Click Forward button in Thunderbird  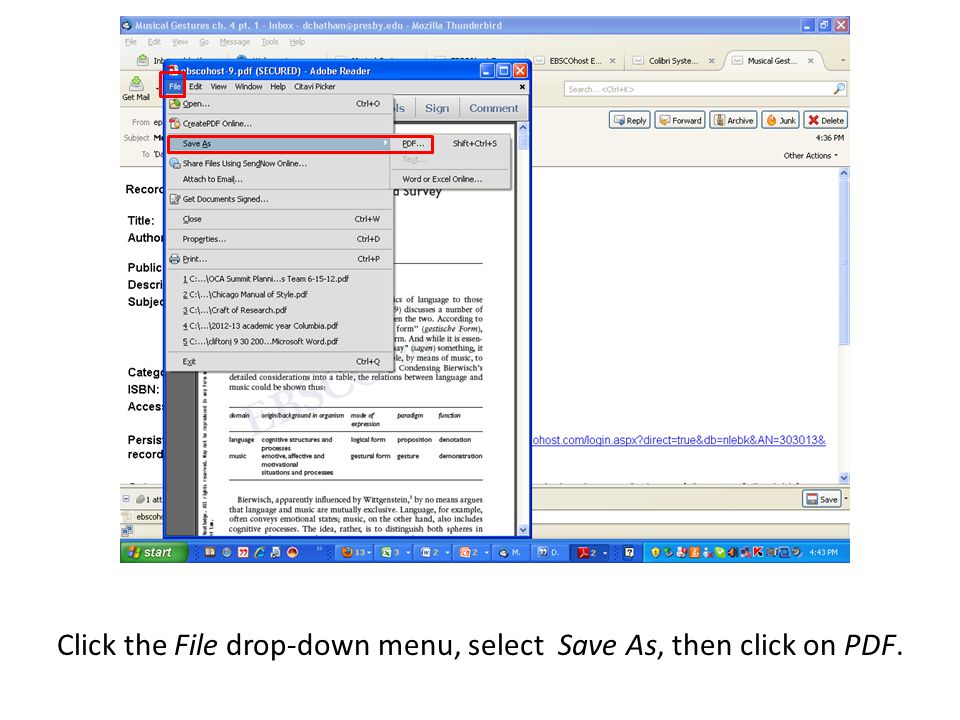(680, 120)
